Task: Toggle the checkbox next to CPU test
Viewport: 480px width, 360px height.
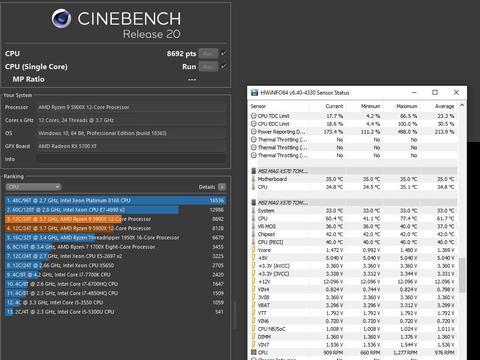Action: (224, 53)
